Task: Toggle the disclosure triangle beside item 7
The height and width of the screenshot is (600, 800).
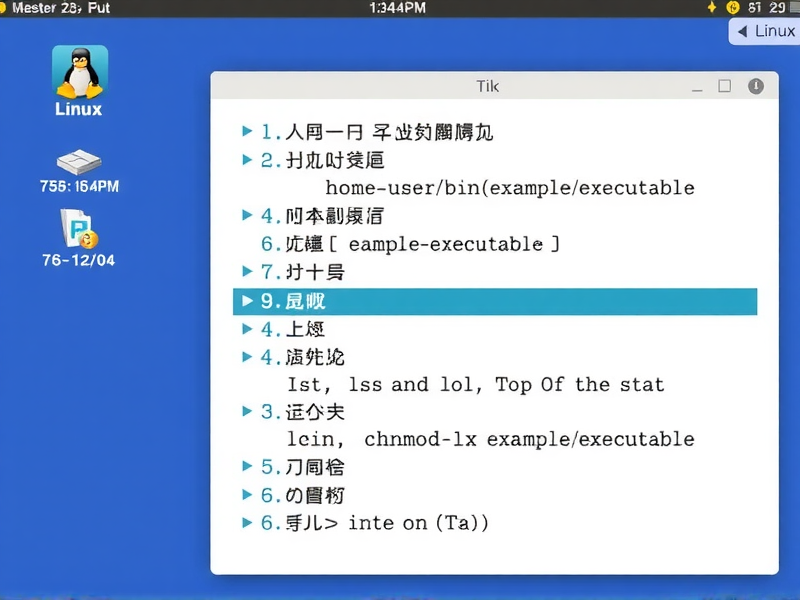Action: tap(247, 271)
